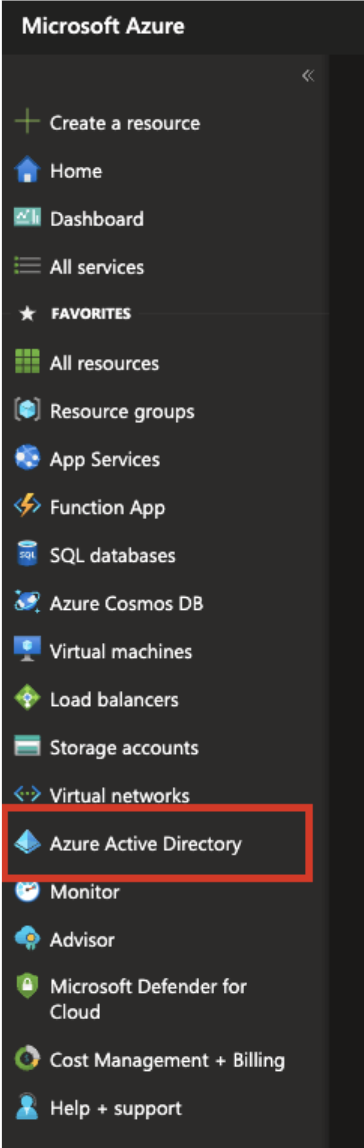Click the blue Home house icon

click(x=27, y=171)
